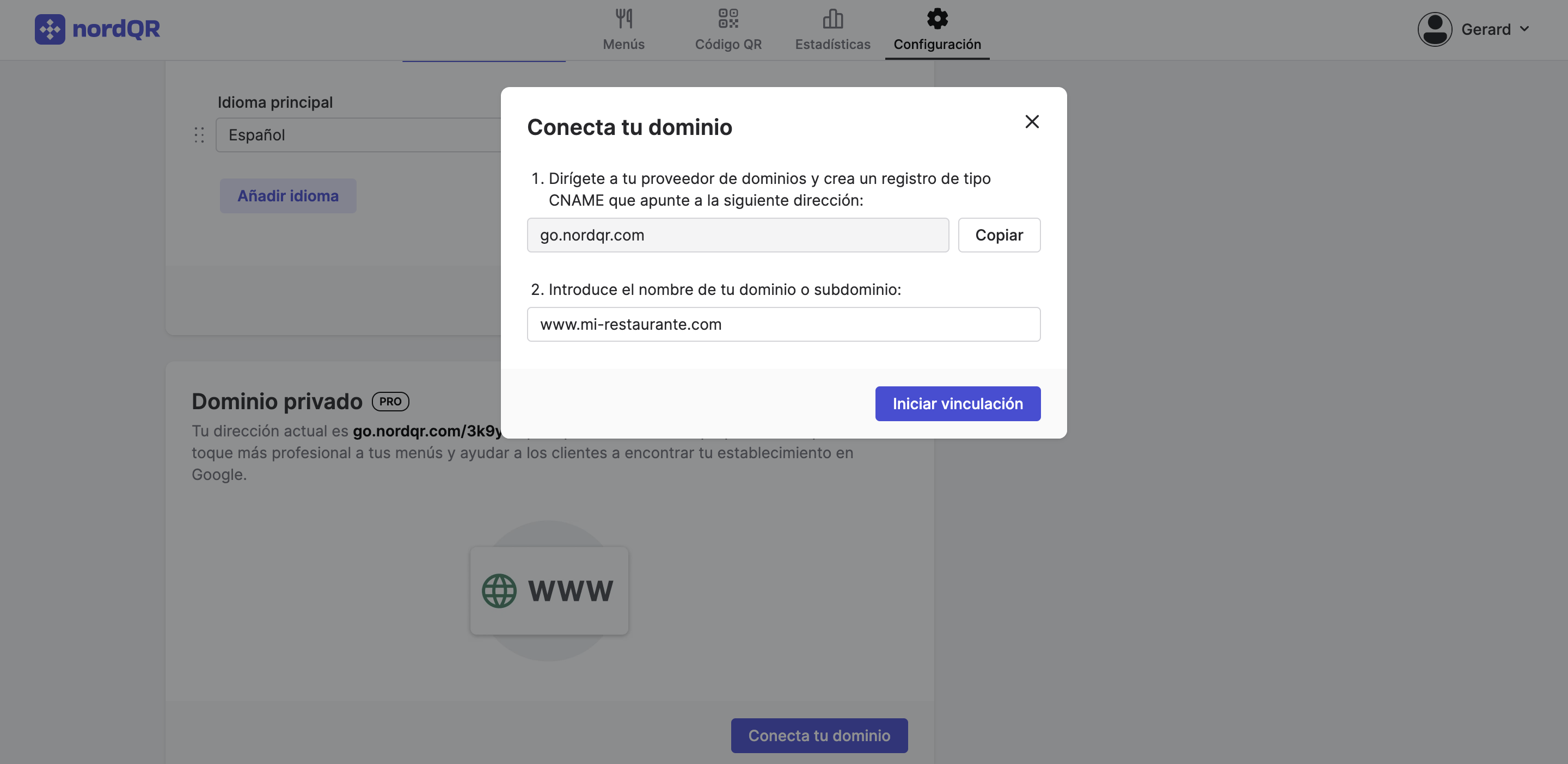Click the bottom Conecta tu dominio button
The image size is (1568, 764).
(819, 735)
